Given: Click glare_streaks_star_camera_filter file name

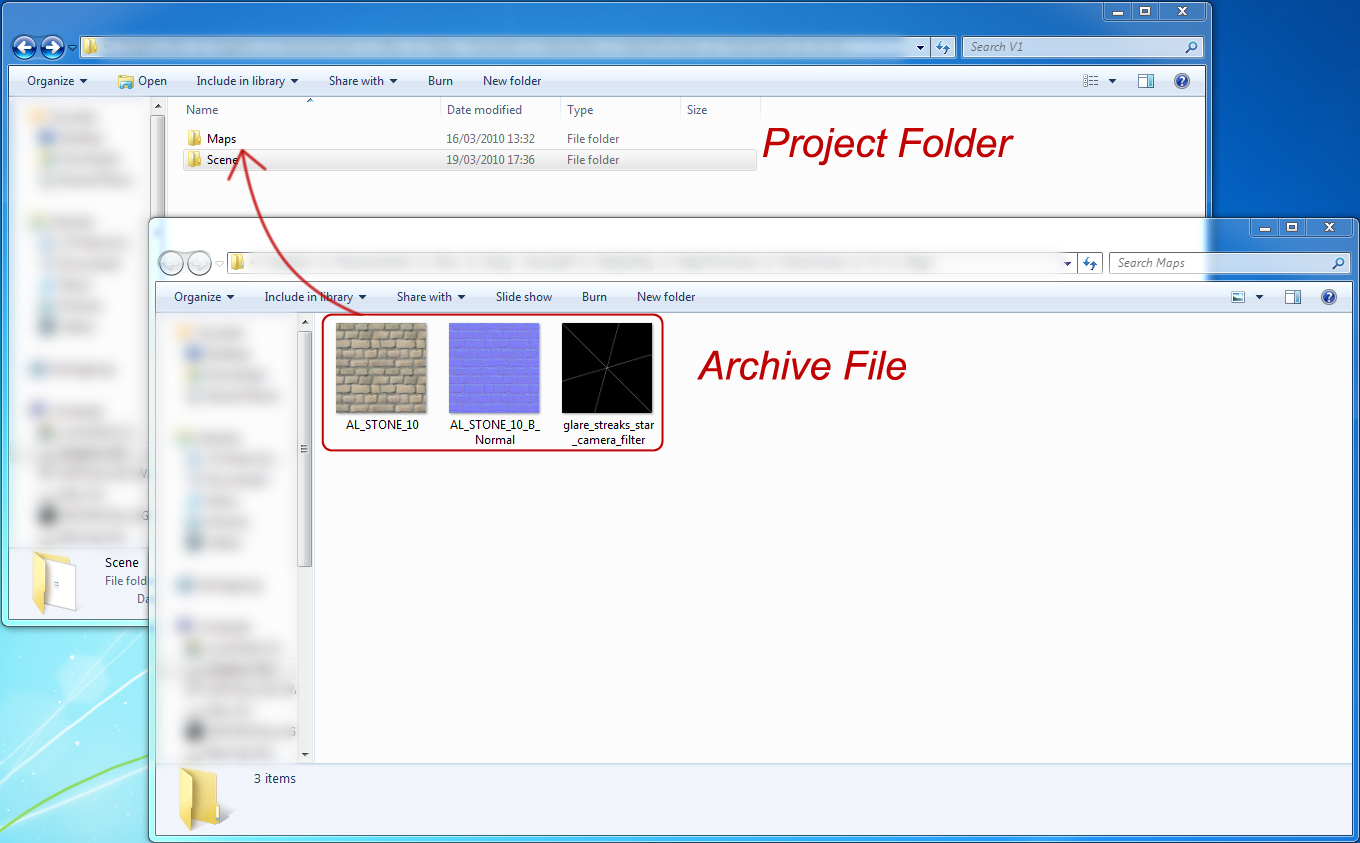Looking at the screenshot, I should pos(608,432).
